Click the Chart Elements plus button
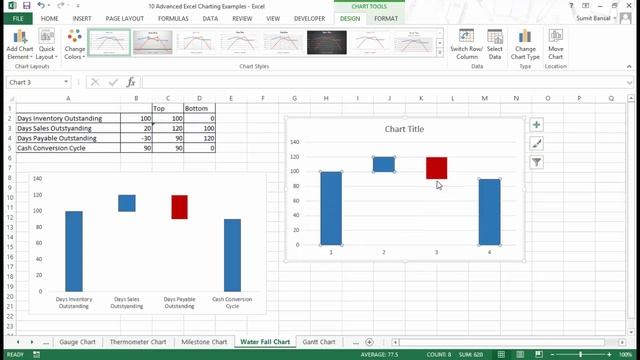Screen dimensions: 640x360 536,125
